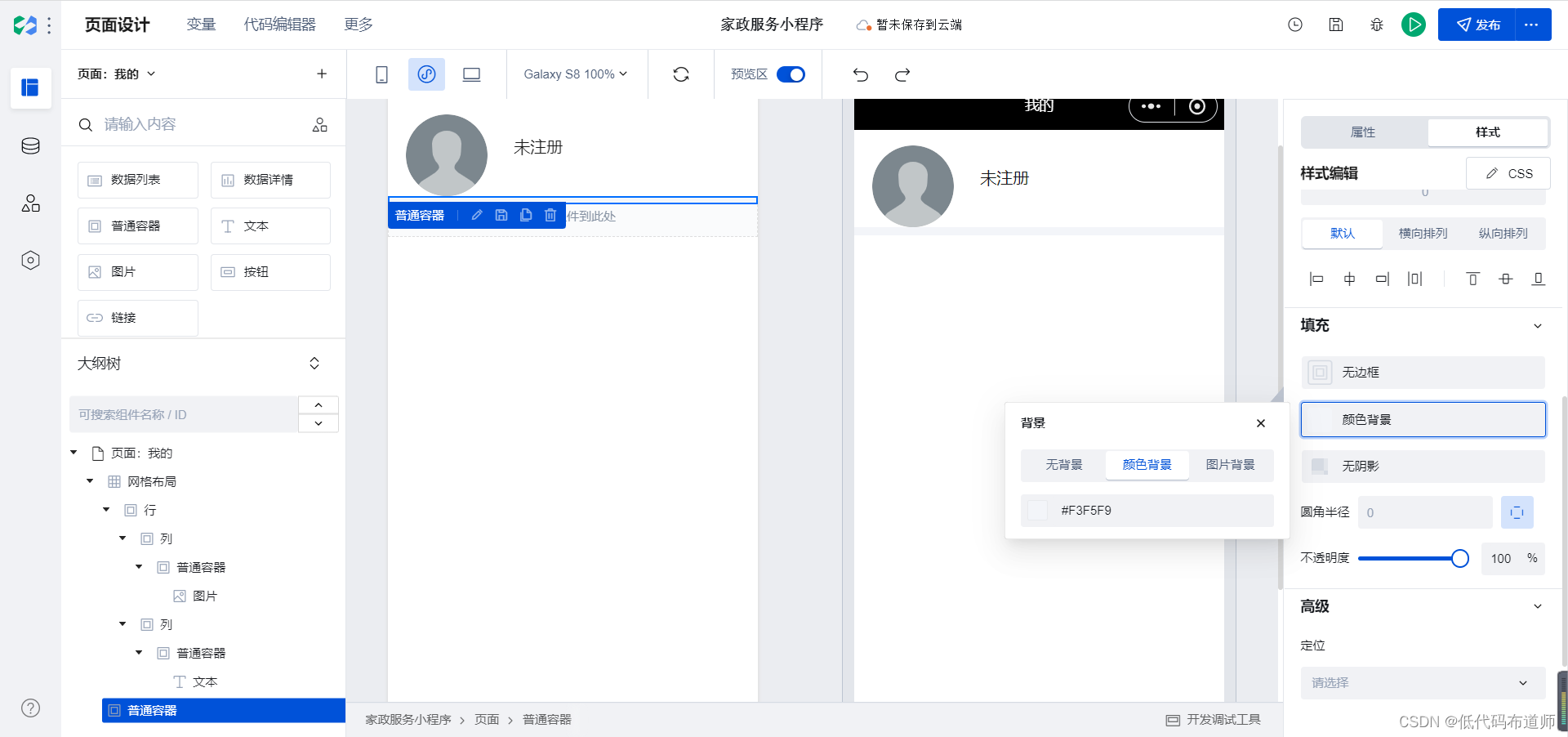1568x737 pixels.
Task: Open the 更多 menu
Action: (359, 25)
